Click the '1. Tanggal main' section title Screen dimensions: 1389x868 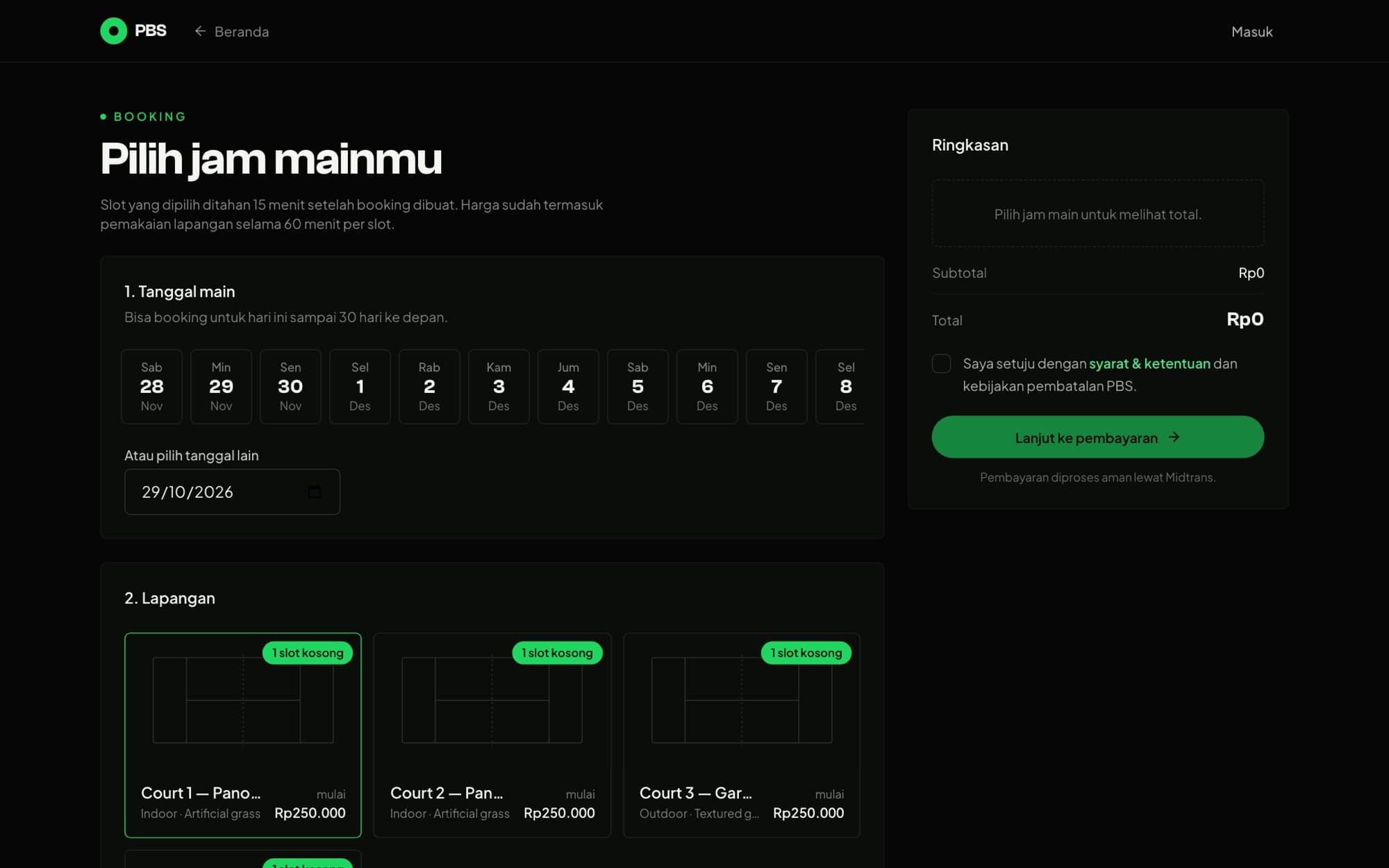point(179,292)
